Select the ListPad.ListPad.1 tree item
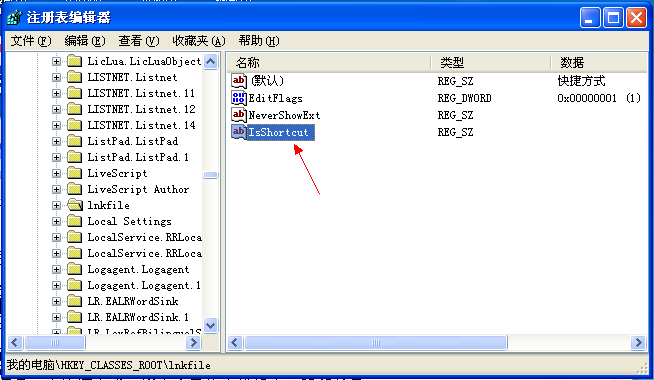The height and width of the screenshot is (380, 654). pos(138,157)
